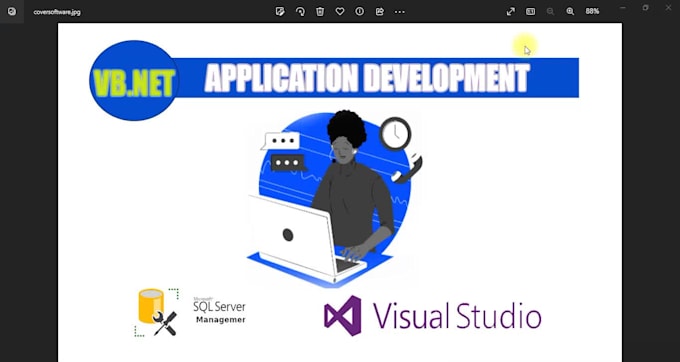Enter fullscreen with the diagonal arrows icon
680x362 pixels.
click(511, 12)
